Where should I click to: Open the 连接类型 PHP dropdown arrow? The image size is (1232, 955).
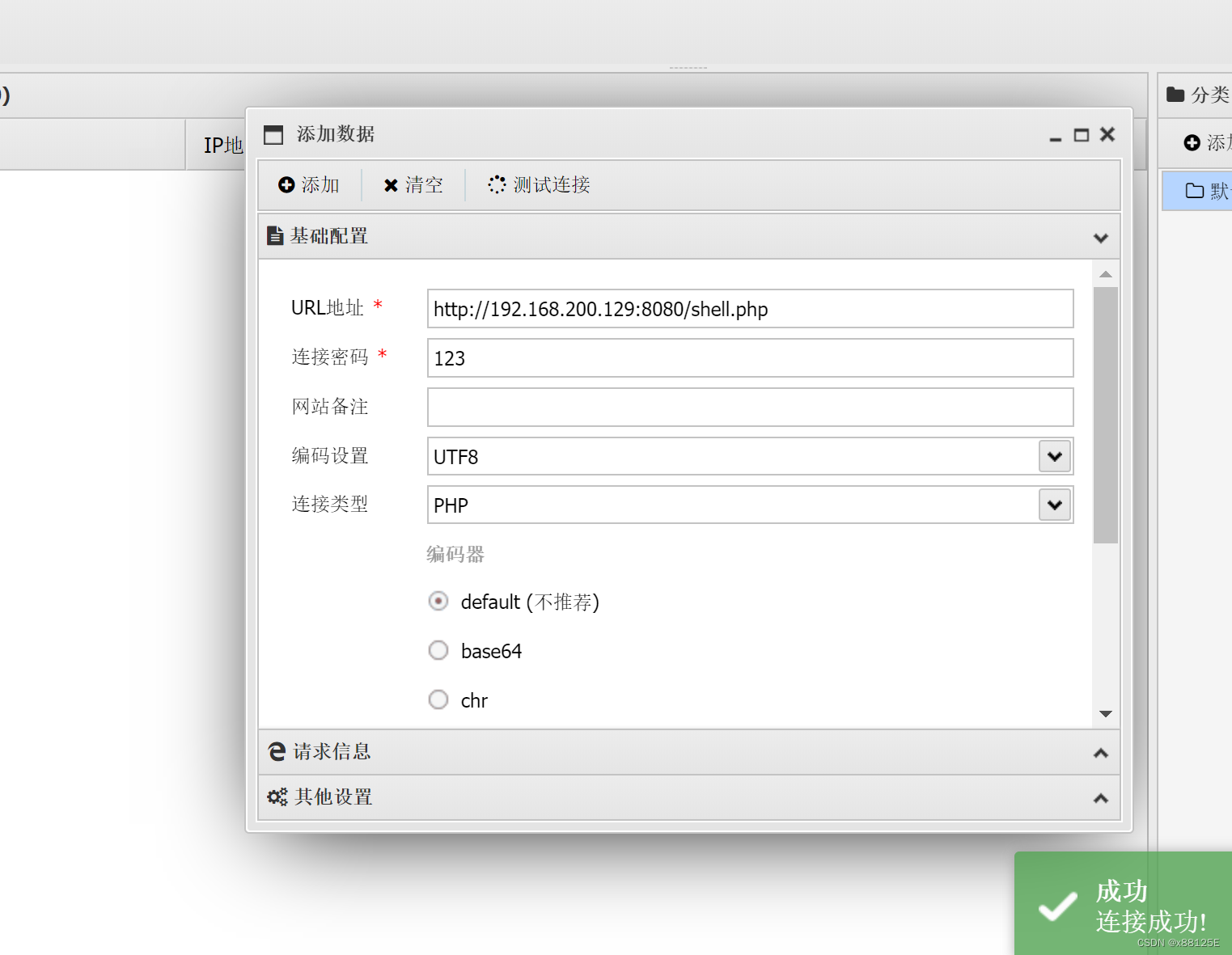pyautogui.click(x=1055, y=505)
